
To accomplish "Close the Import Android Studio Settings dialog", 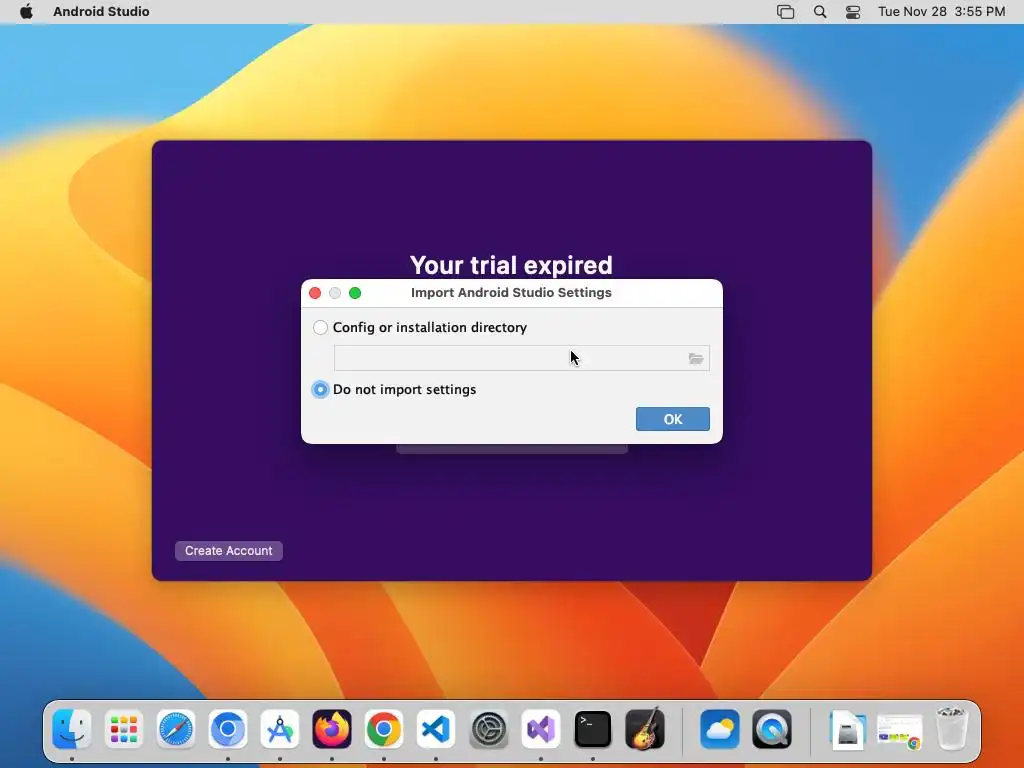I will [315, 293].
